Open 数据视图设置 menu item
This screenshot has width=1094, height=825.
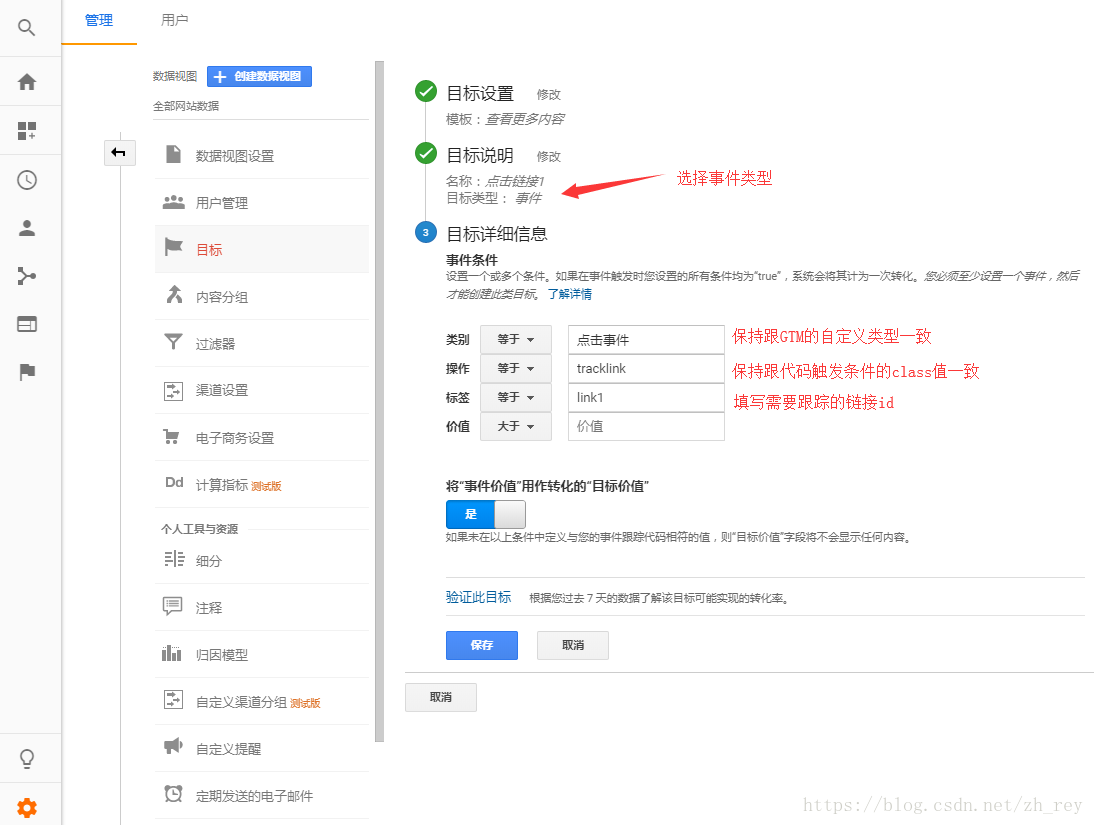click(262, 156)
